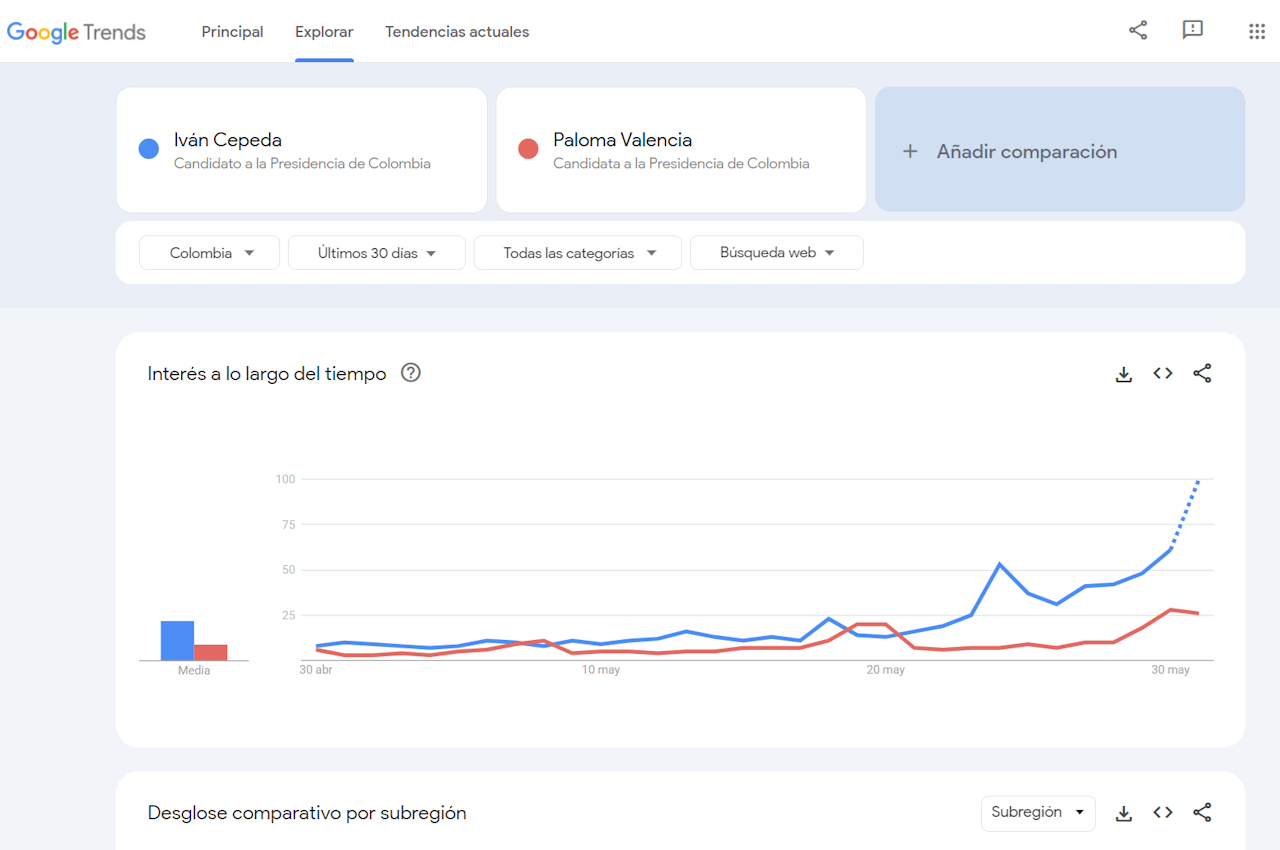The image size is (1280, 850).
Task: Open the Subregión dropdown
Action: coord(1038,813)
